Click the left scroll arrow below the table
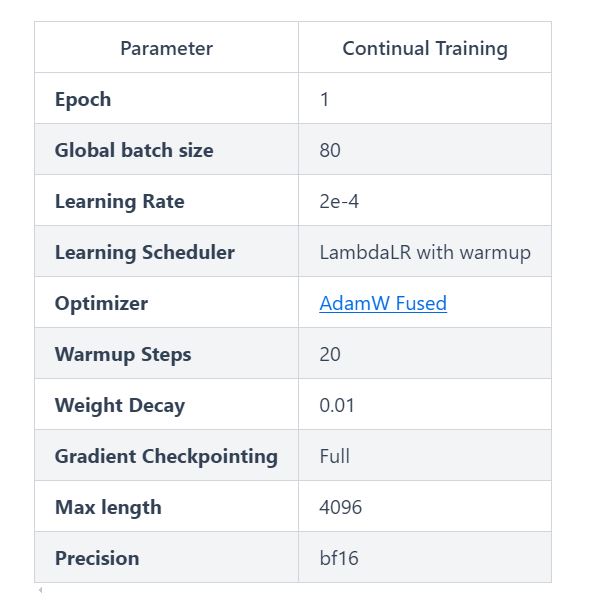Image resolution: width=600 pixels, height=612 pixels. [41, 591]
